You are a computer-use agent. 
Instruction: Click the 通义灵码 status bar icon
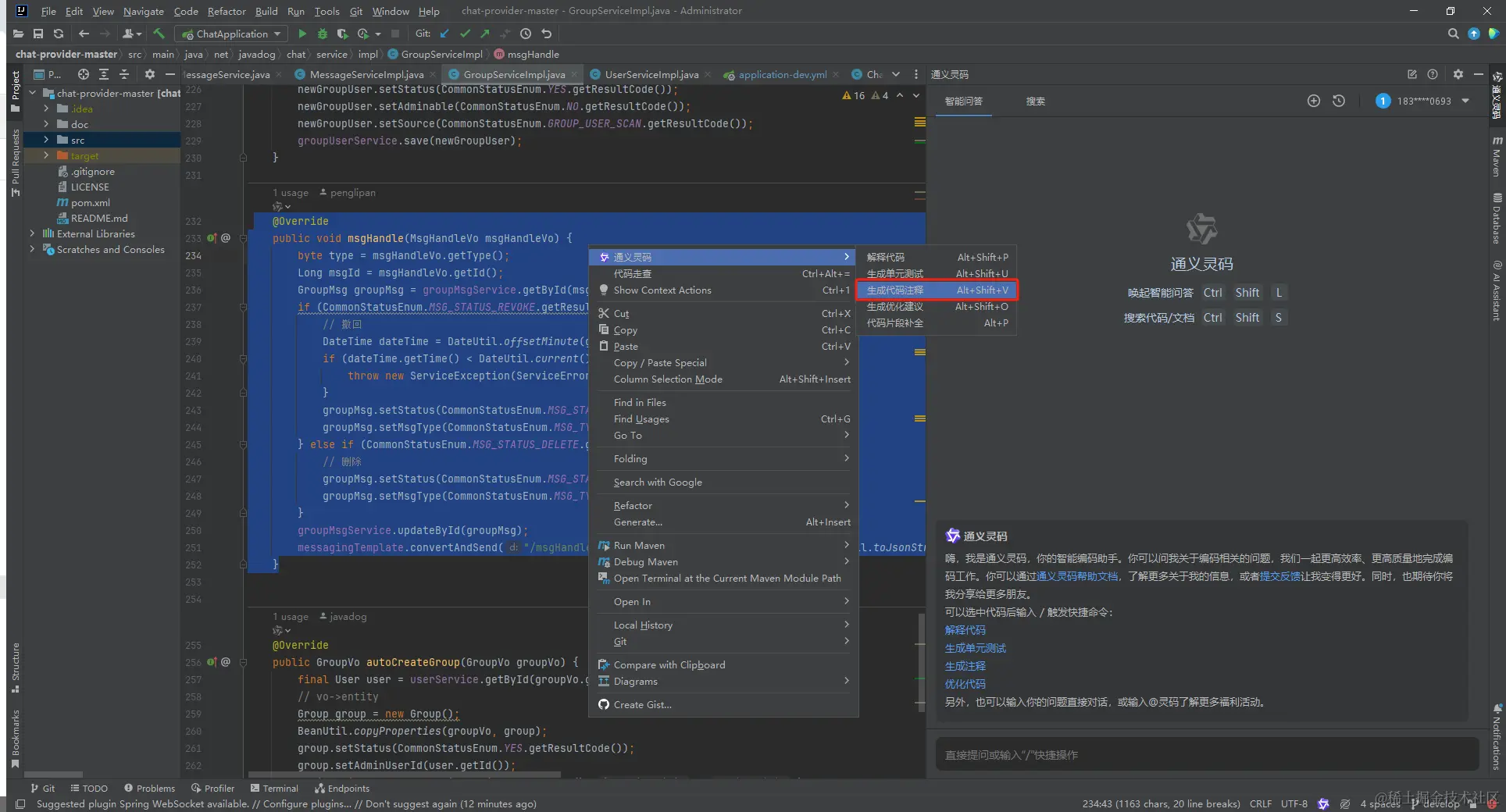tap(1323, 803)
